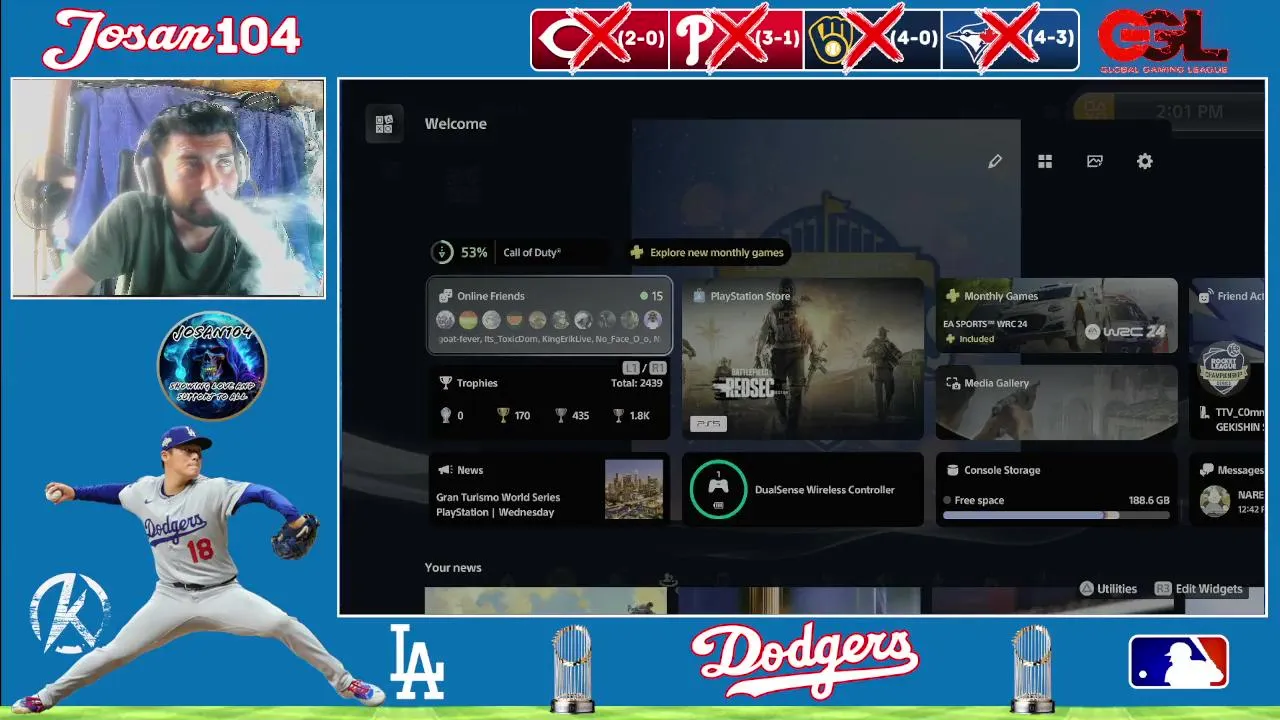Click the platinum trophy count icon

(x=445, y=415)
